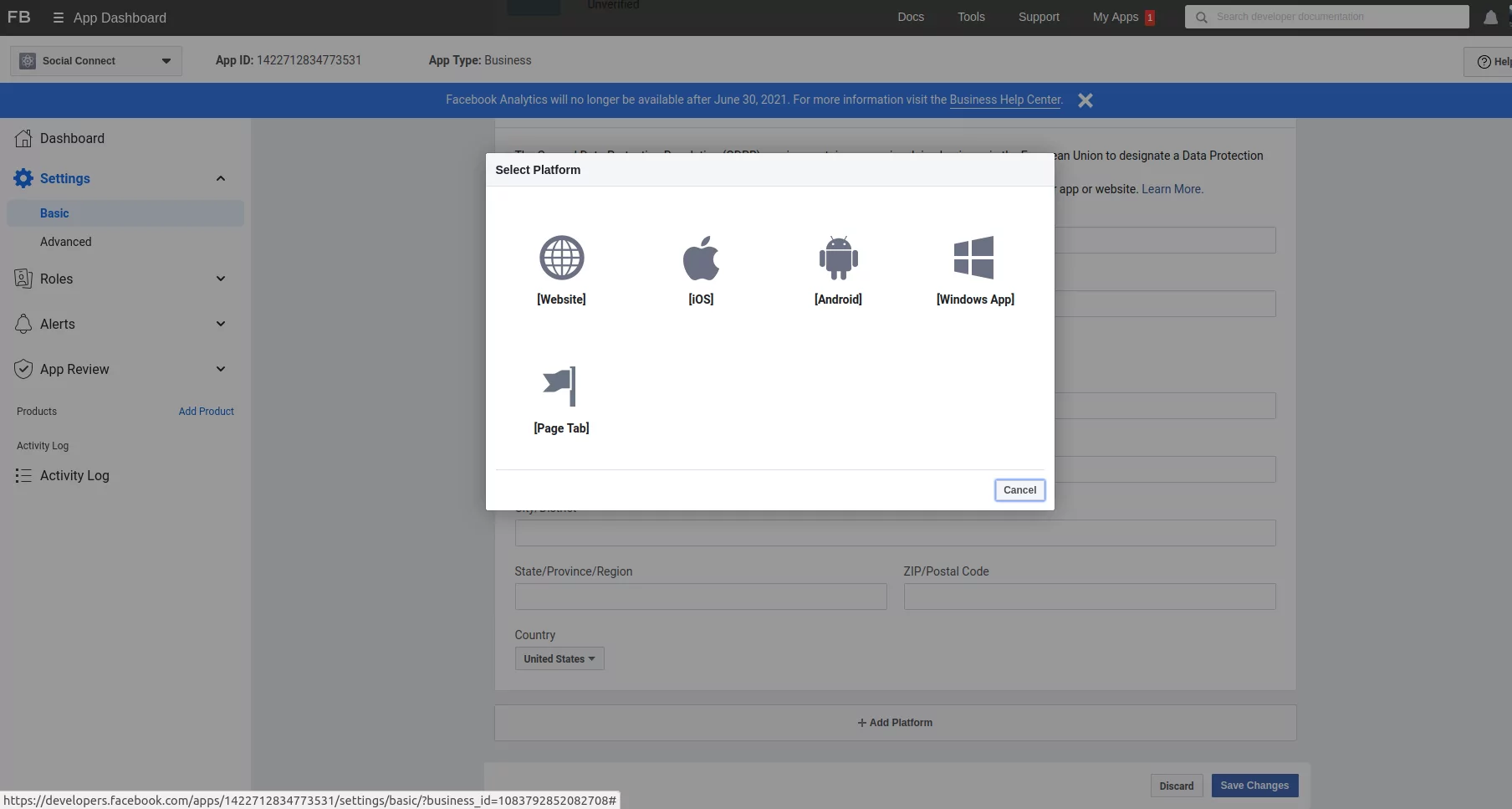Screen dimensions: 1512x809
Task: Go to Dashboard in the sidebar
Action: pyautogui.click(x=72, y=139)
